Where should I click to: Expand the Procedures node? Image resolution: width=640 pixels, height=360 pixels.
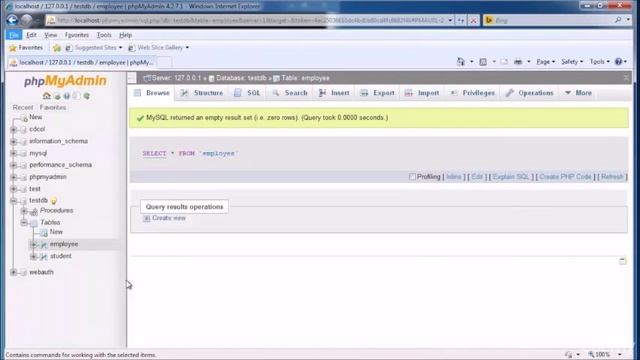click(24, 211)
